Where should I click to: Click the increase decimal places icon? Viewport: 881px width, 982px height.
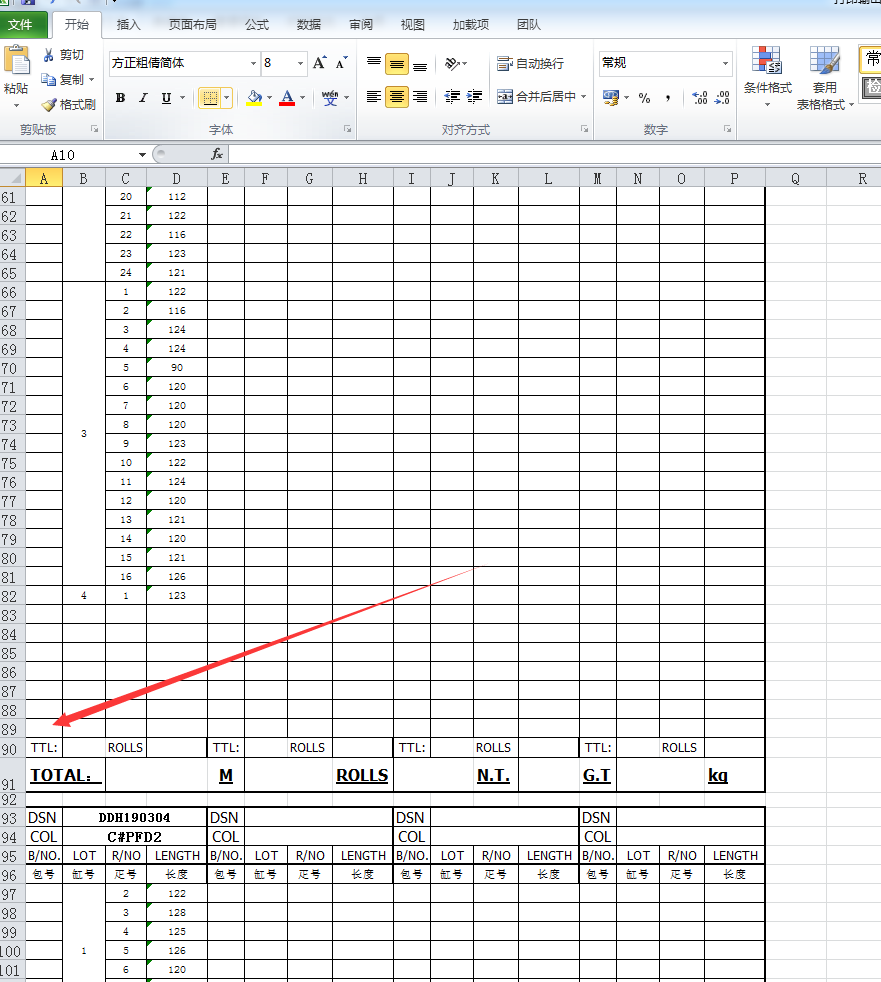[x=699, y=98]
